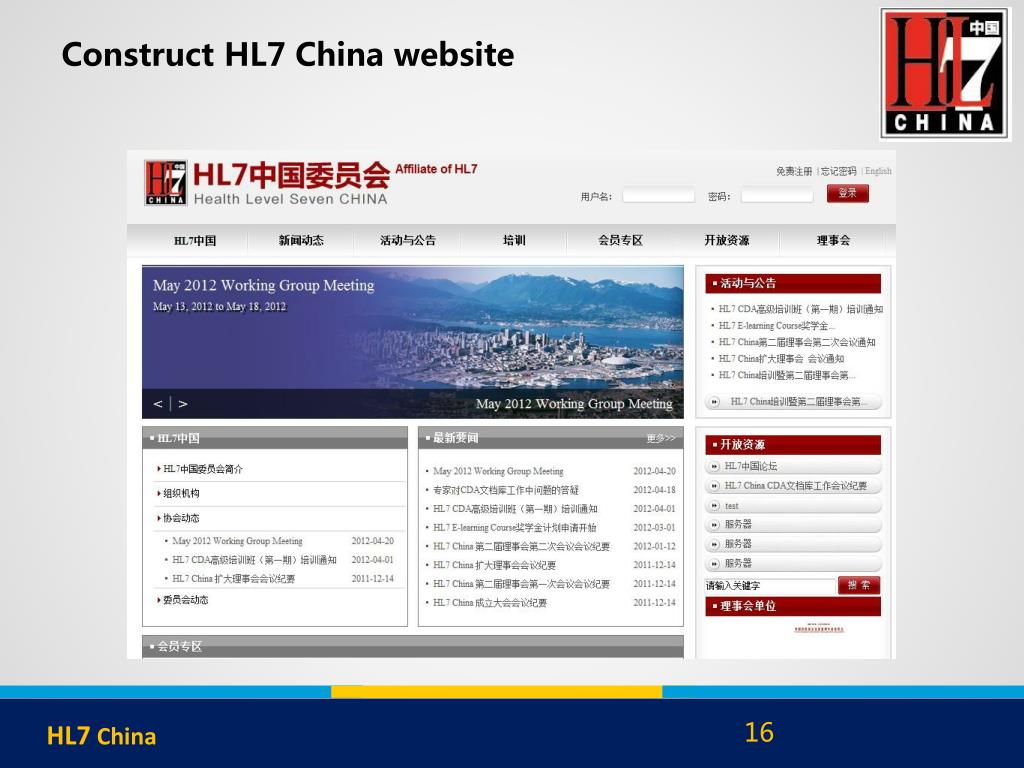Click the round arrow icon beside the test link
This screenshot has width=1024, height=768.
pos(714,506)
